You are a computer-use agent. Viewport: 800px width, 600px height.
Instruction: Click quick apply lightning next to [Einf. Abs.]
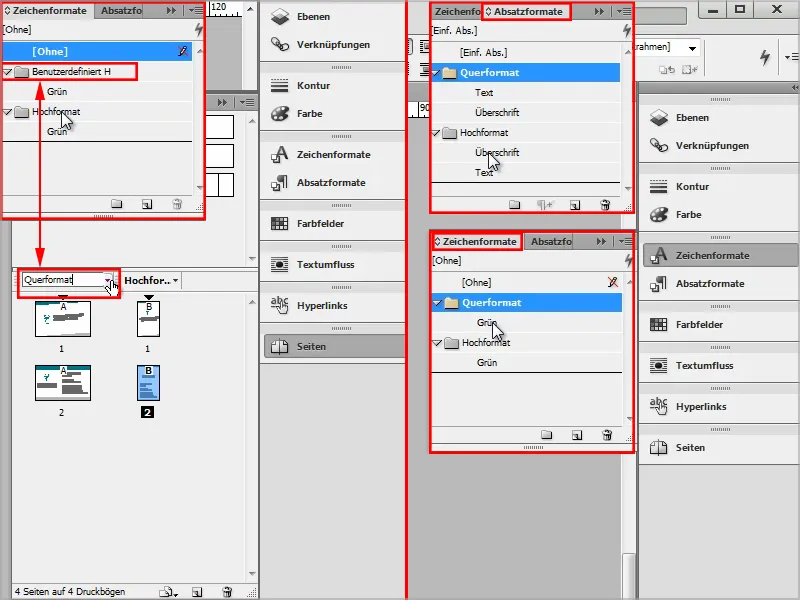click(x=627, y=31)
